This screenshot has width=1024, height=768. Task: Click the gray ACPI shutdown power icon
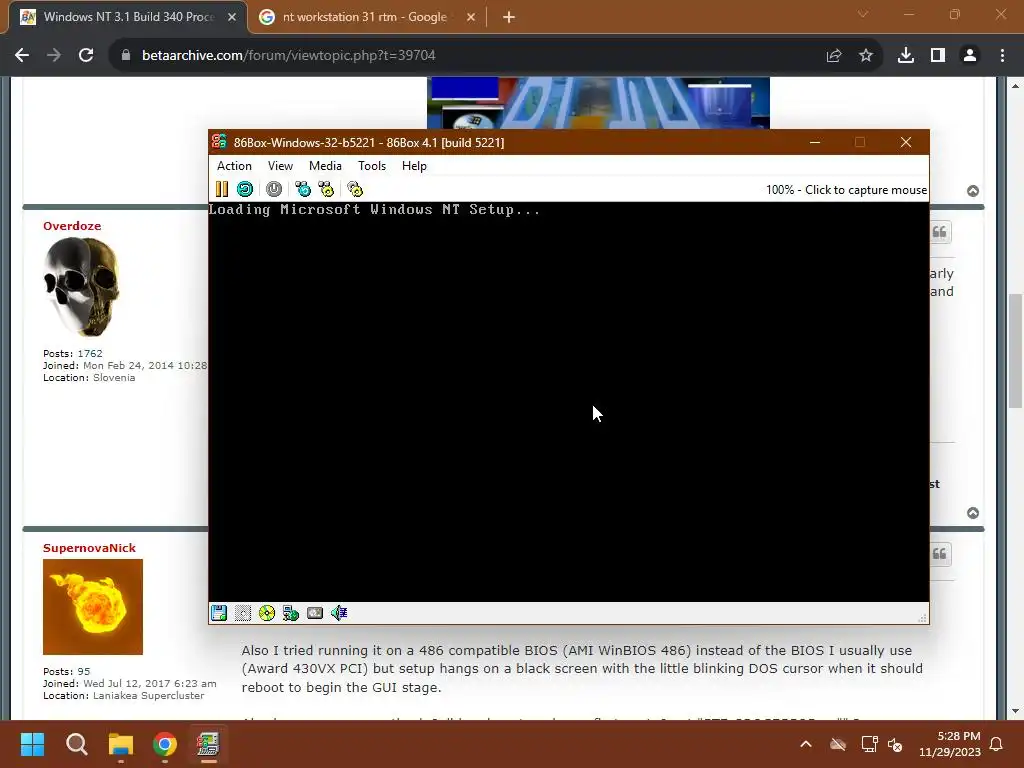(x=274, y=189)
